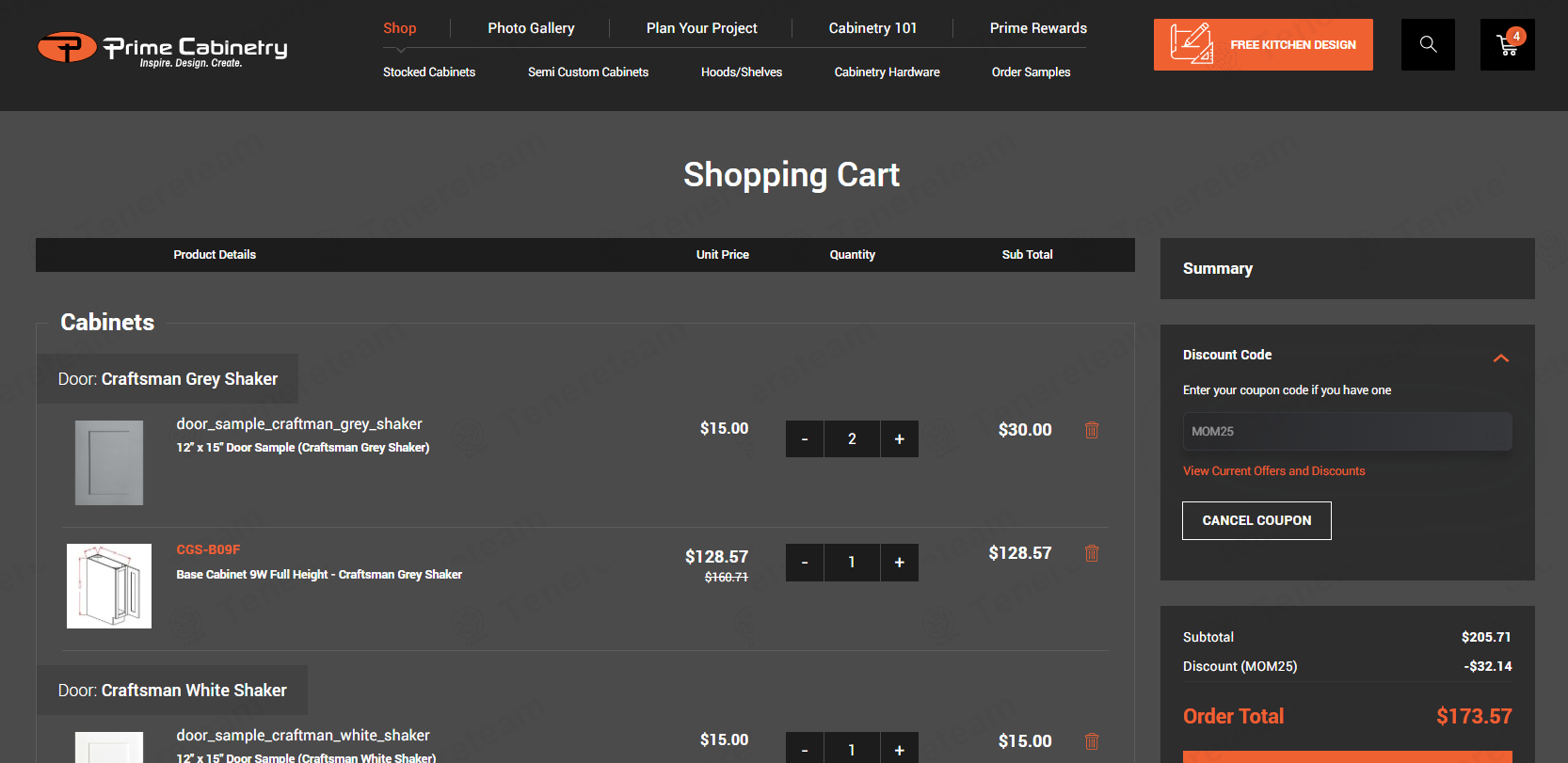Viewport: 1568px width, 763px height.
Task: Open the shopping cart icon
Action: (x=1507, y=44)
